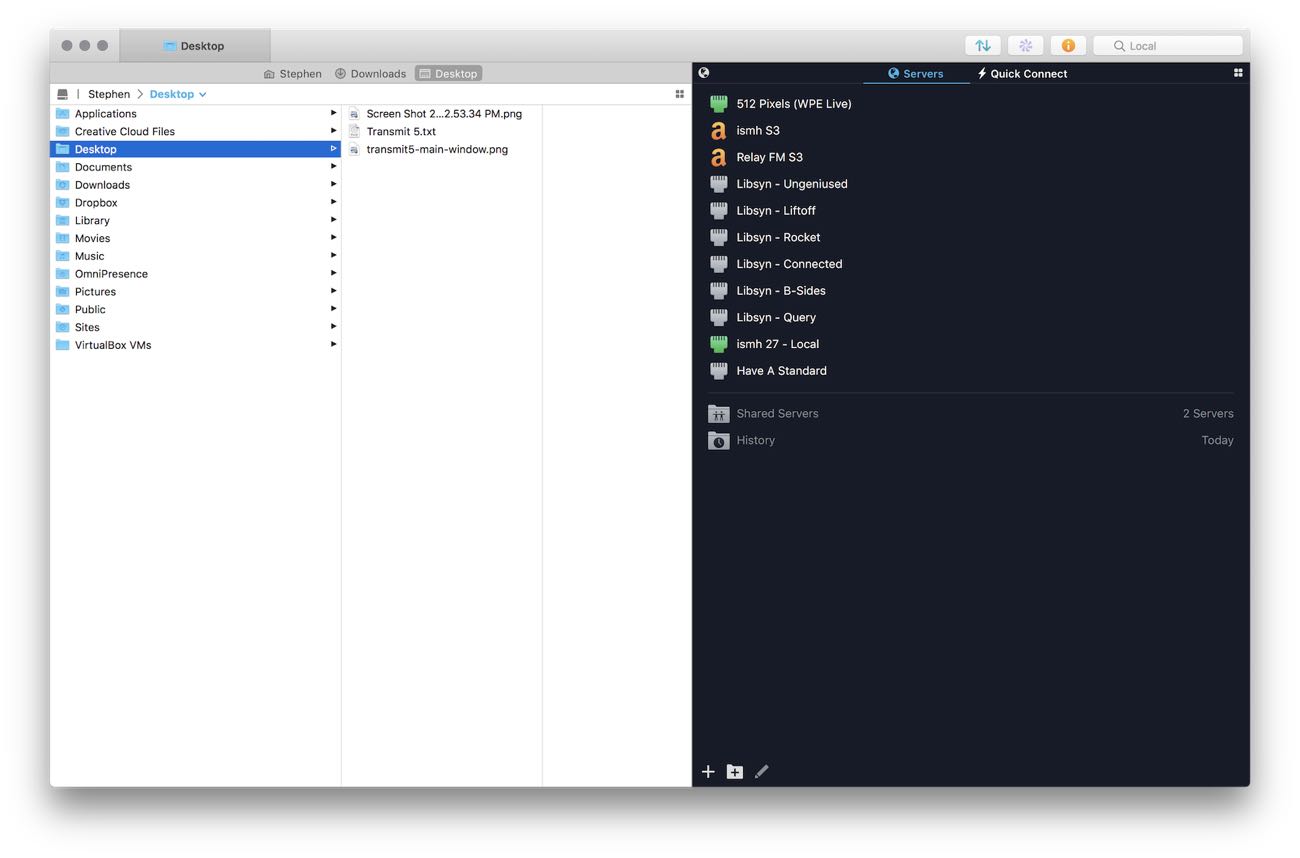
Task: Click the new server folder button
Action: 735,772
